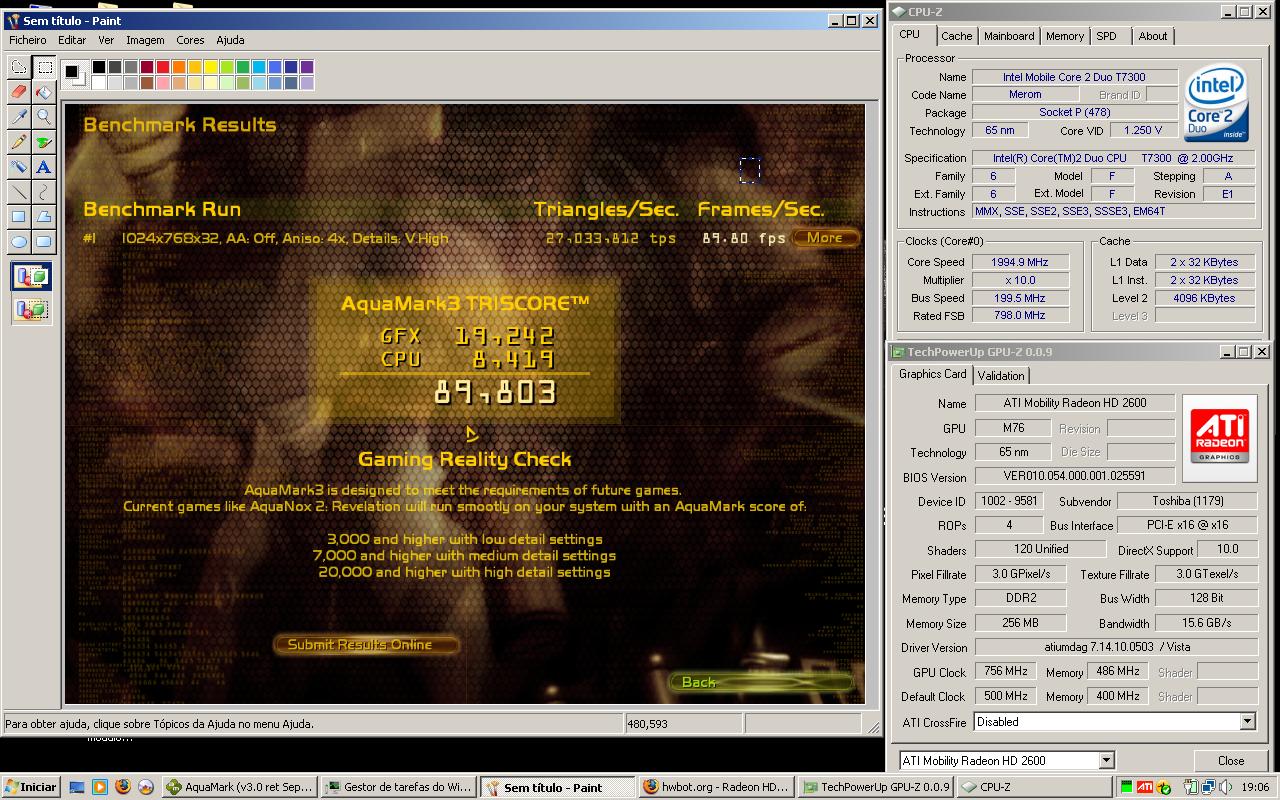The width and height of the screenshot is (1280, 800).
Task: Click the Close button in GPU-Z
Action: point(1231,761)
